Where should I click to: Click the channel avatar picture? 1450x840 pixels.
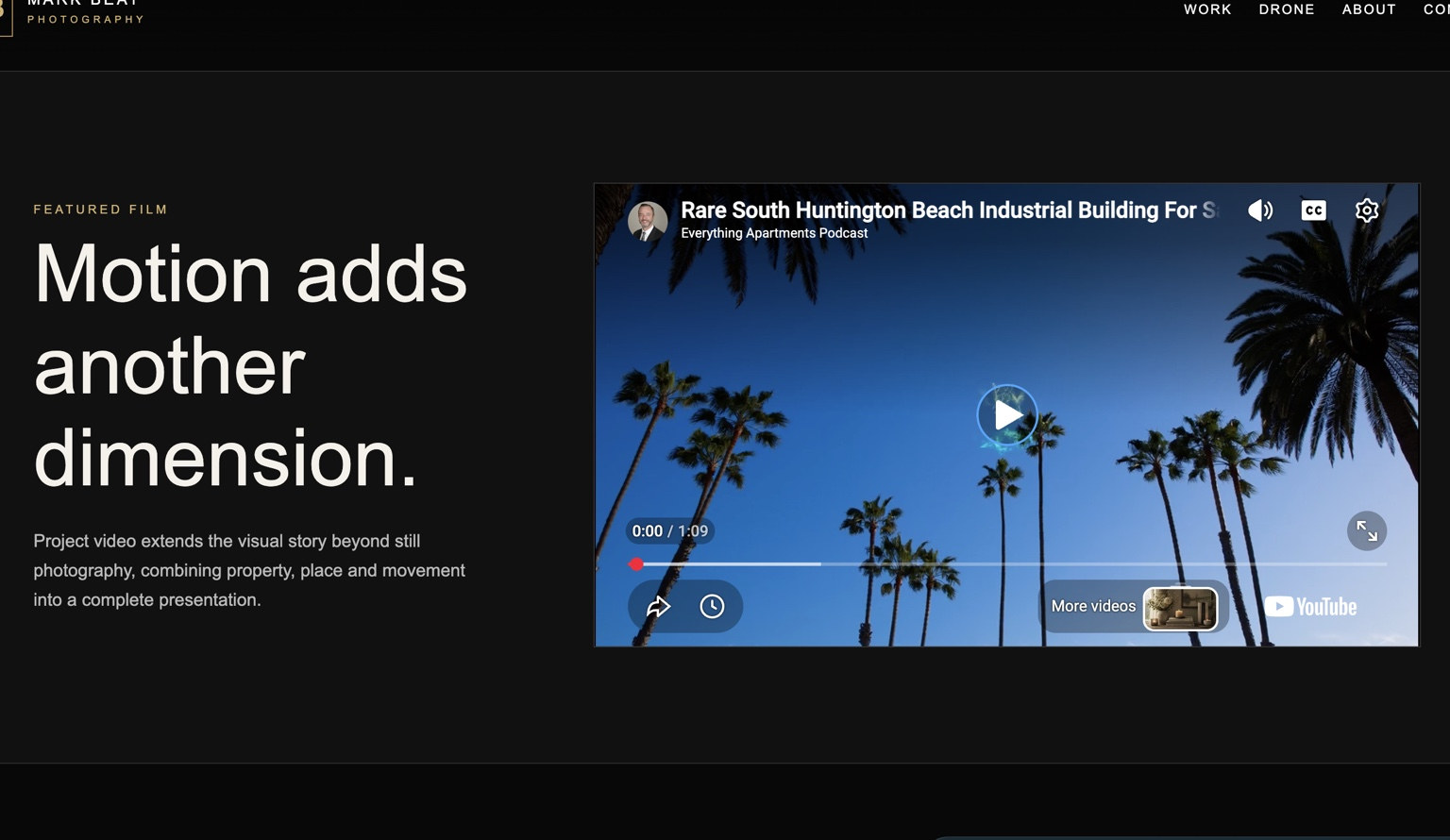pyautogui.click(x=648, y=221)
